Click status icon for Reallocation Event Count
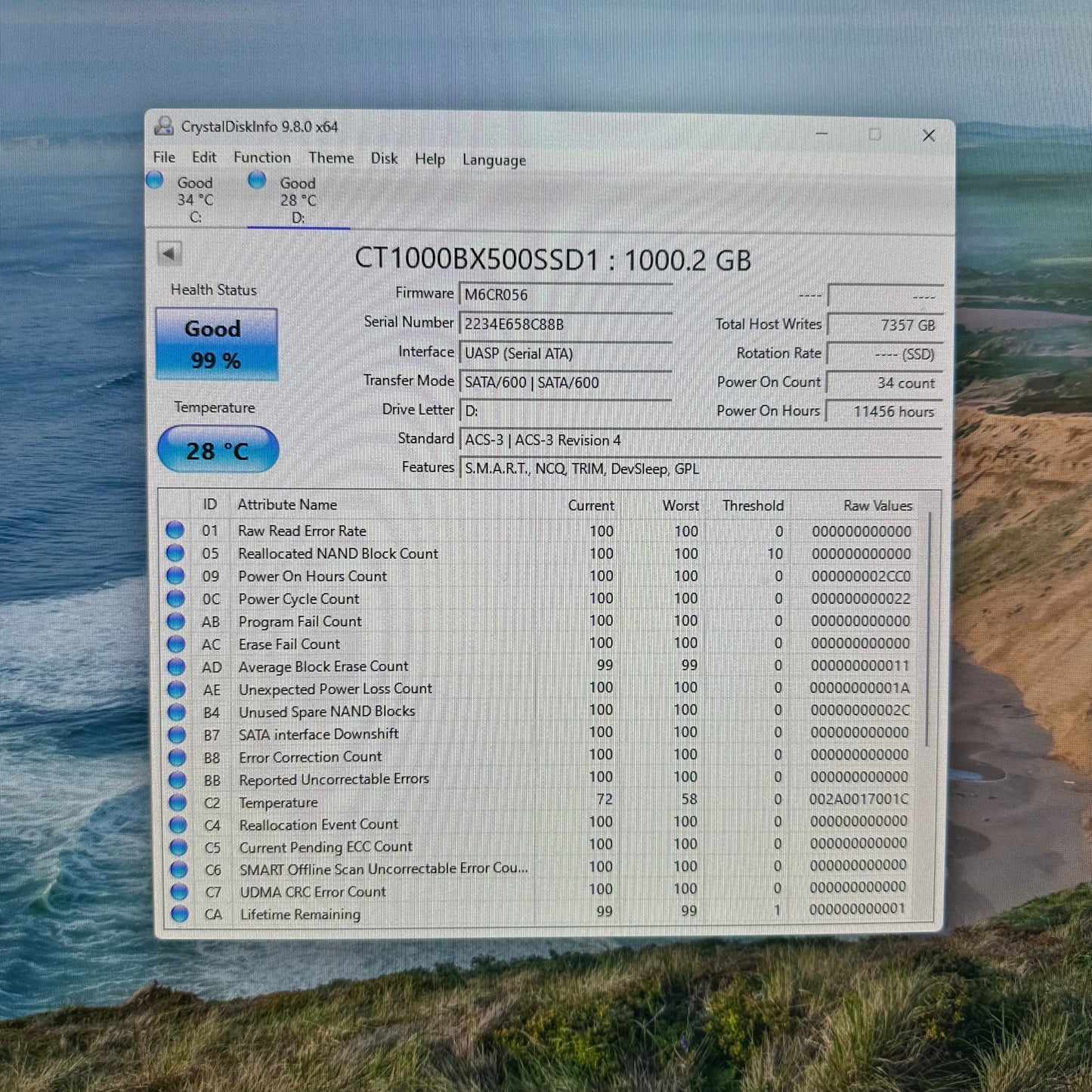Viewport: 1092px width, 1092px height. click(x=178, y=824)
